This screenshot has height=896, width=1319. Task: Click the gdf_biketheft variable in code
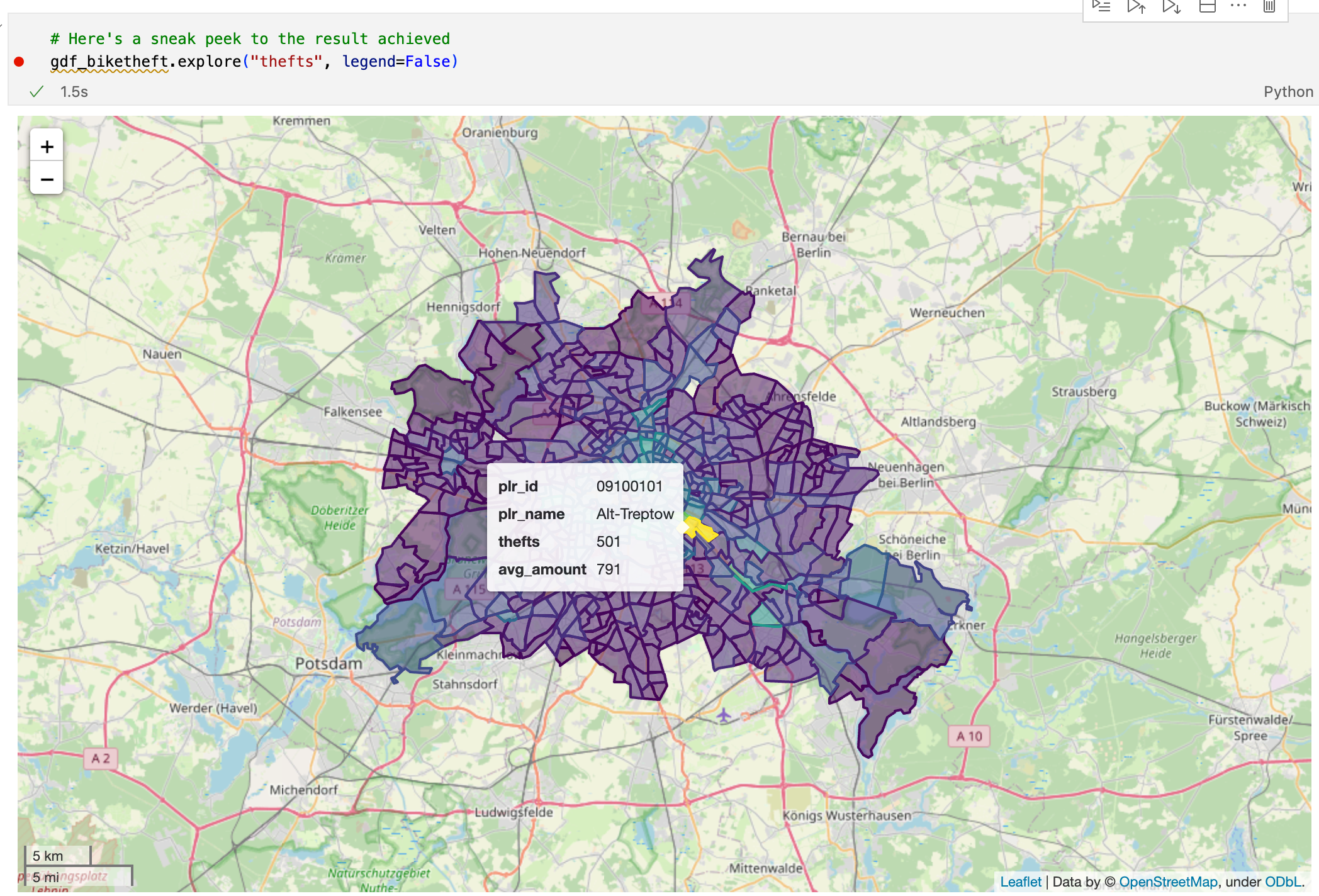tap(109, 62)
